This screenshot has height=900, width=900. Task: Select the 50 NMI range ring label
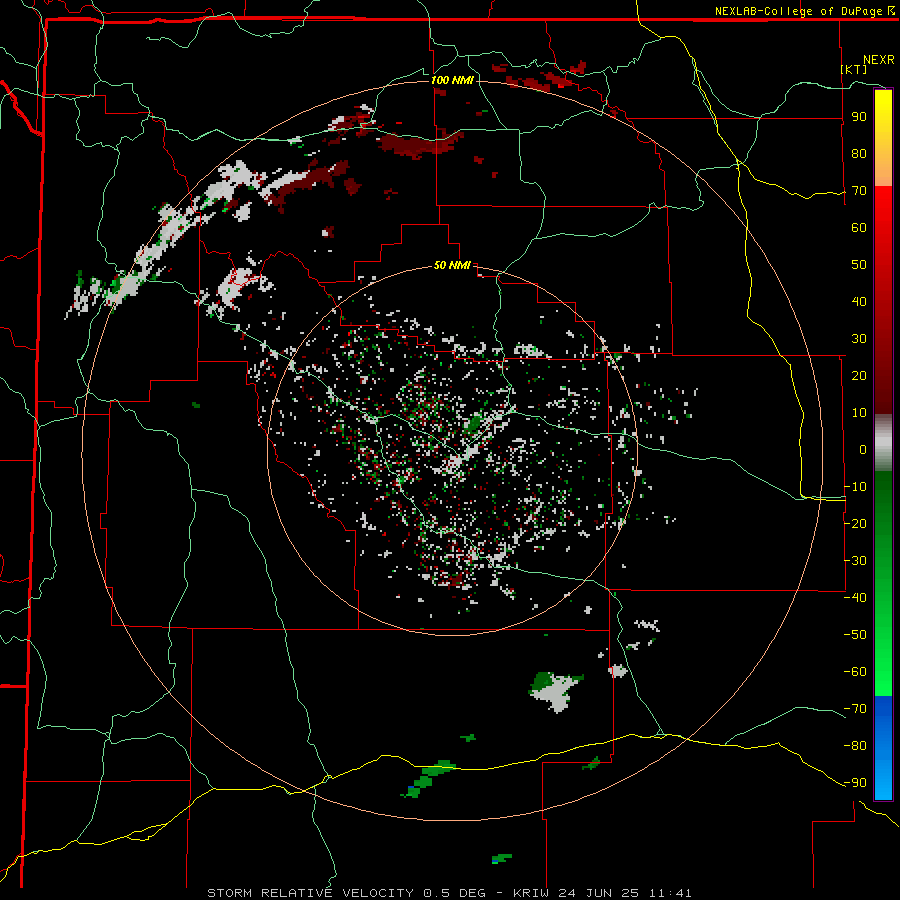(x=452, y=265)
